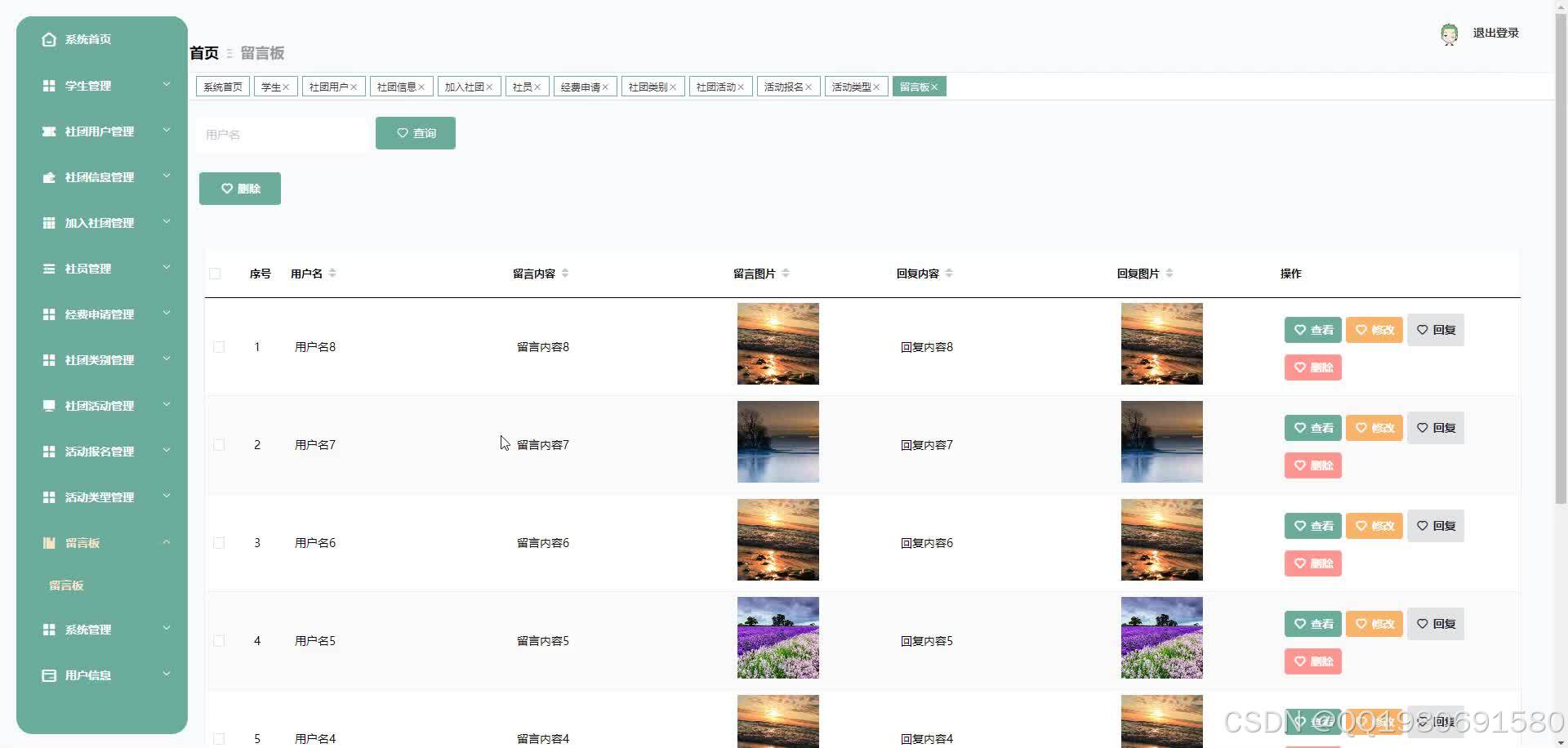The width and height of the screenshot is (1568, 748).
Task: Close the active 留言板 tab with its x
Action: 934,87
